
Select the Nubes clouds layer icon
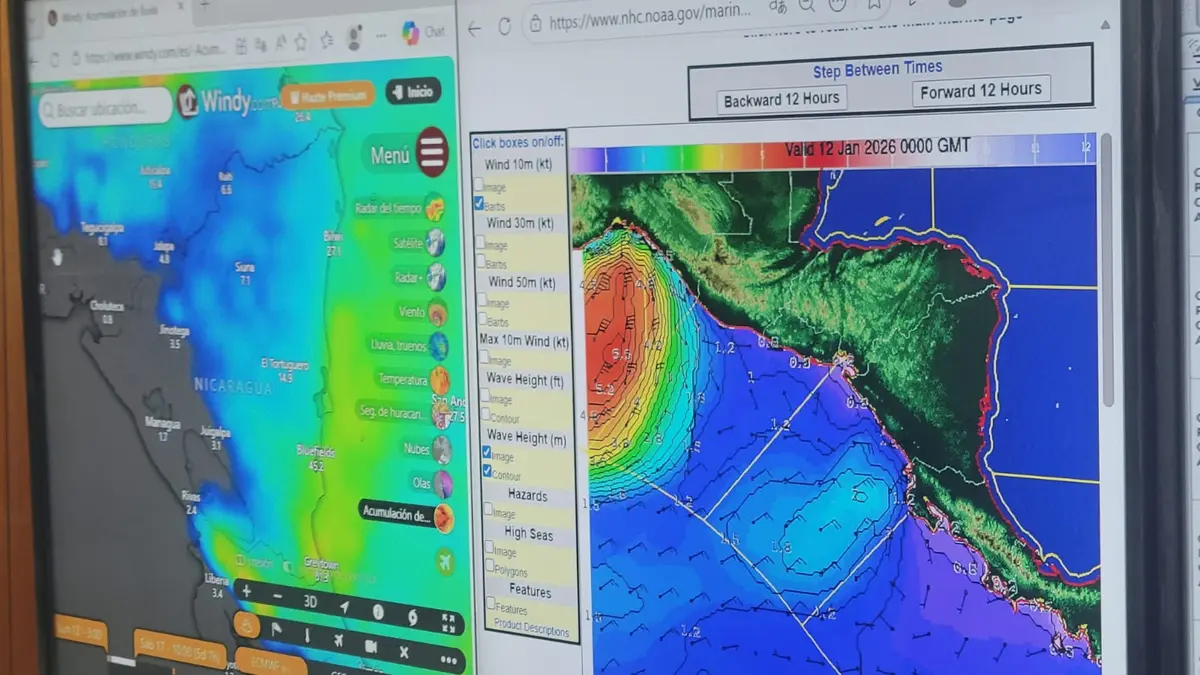coord(442,449)
